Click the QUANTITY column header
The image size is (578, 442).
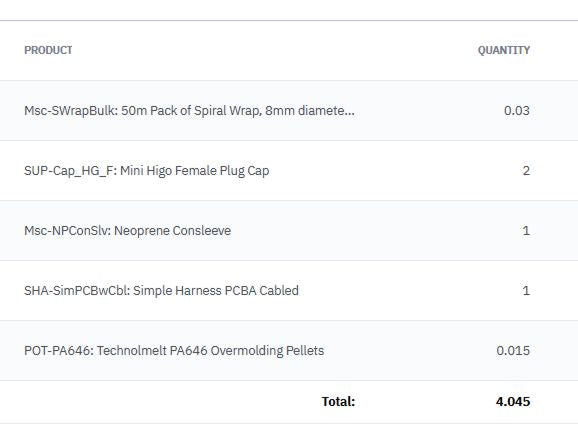click(x=504, y=50)
